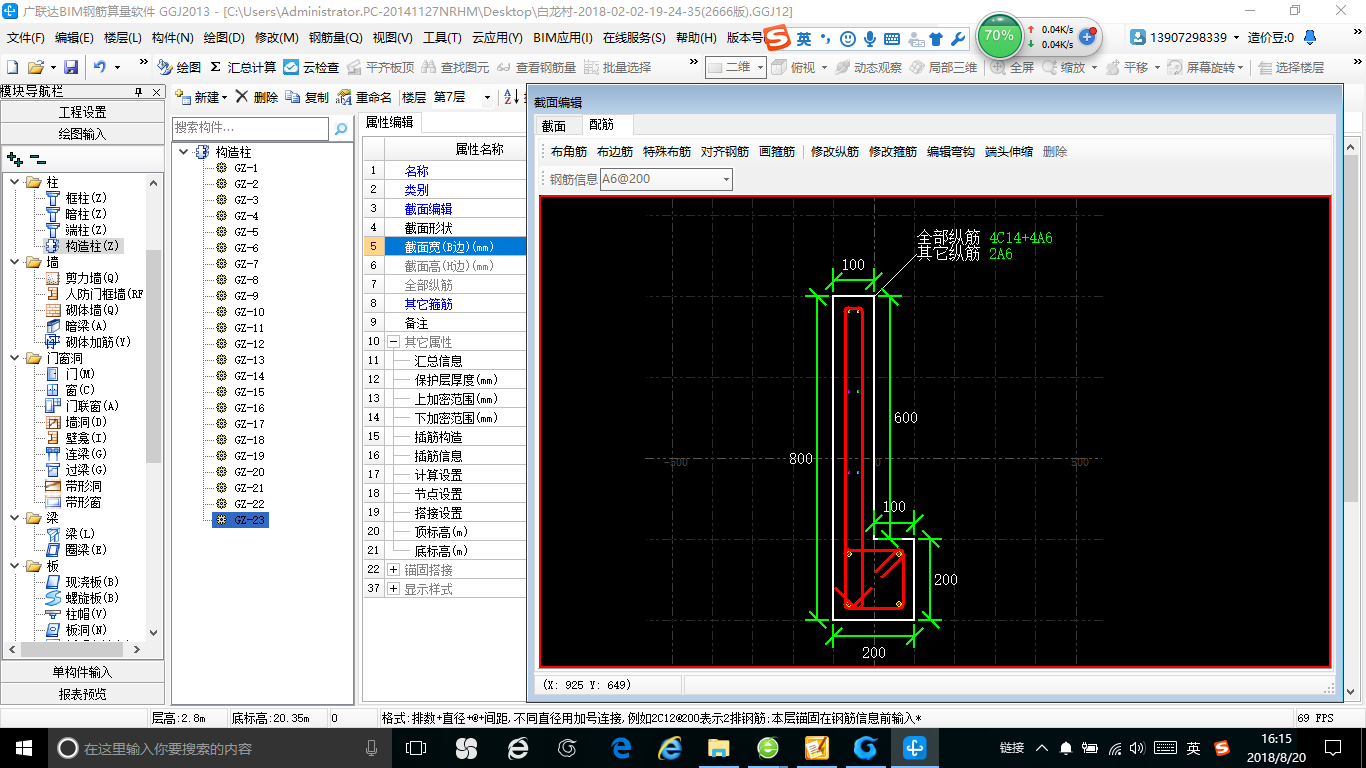Open the 云应用(Y) menu

(497, 37)
